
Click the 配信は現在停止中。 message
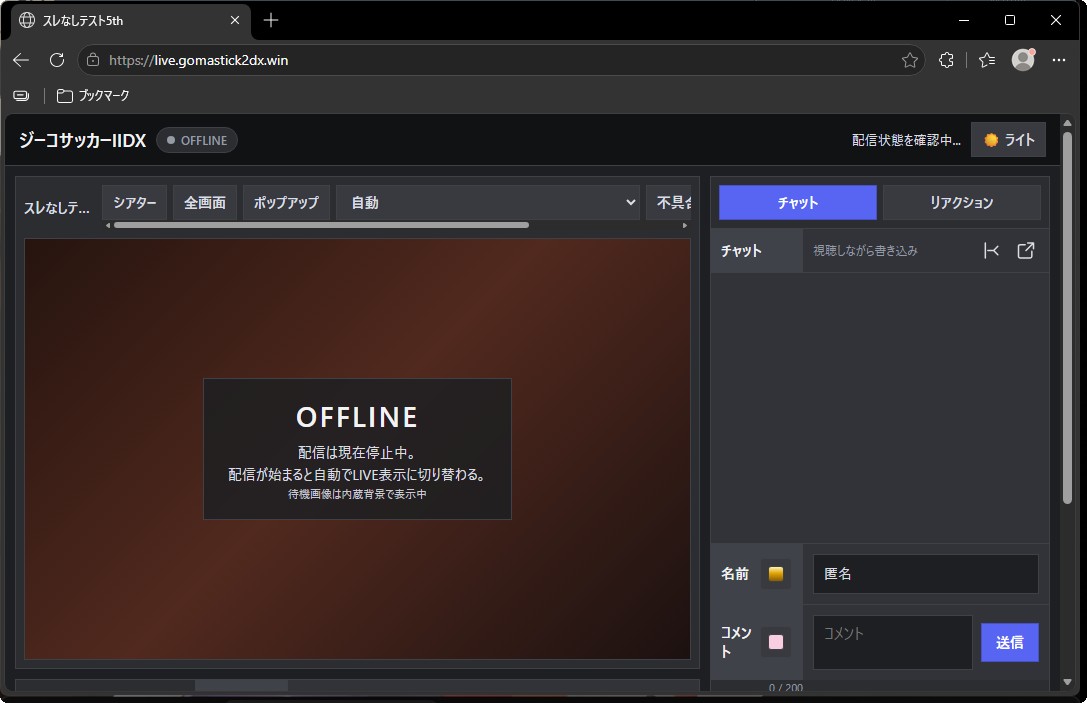357,453
